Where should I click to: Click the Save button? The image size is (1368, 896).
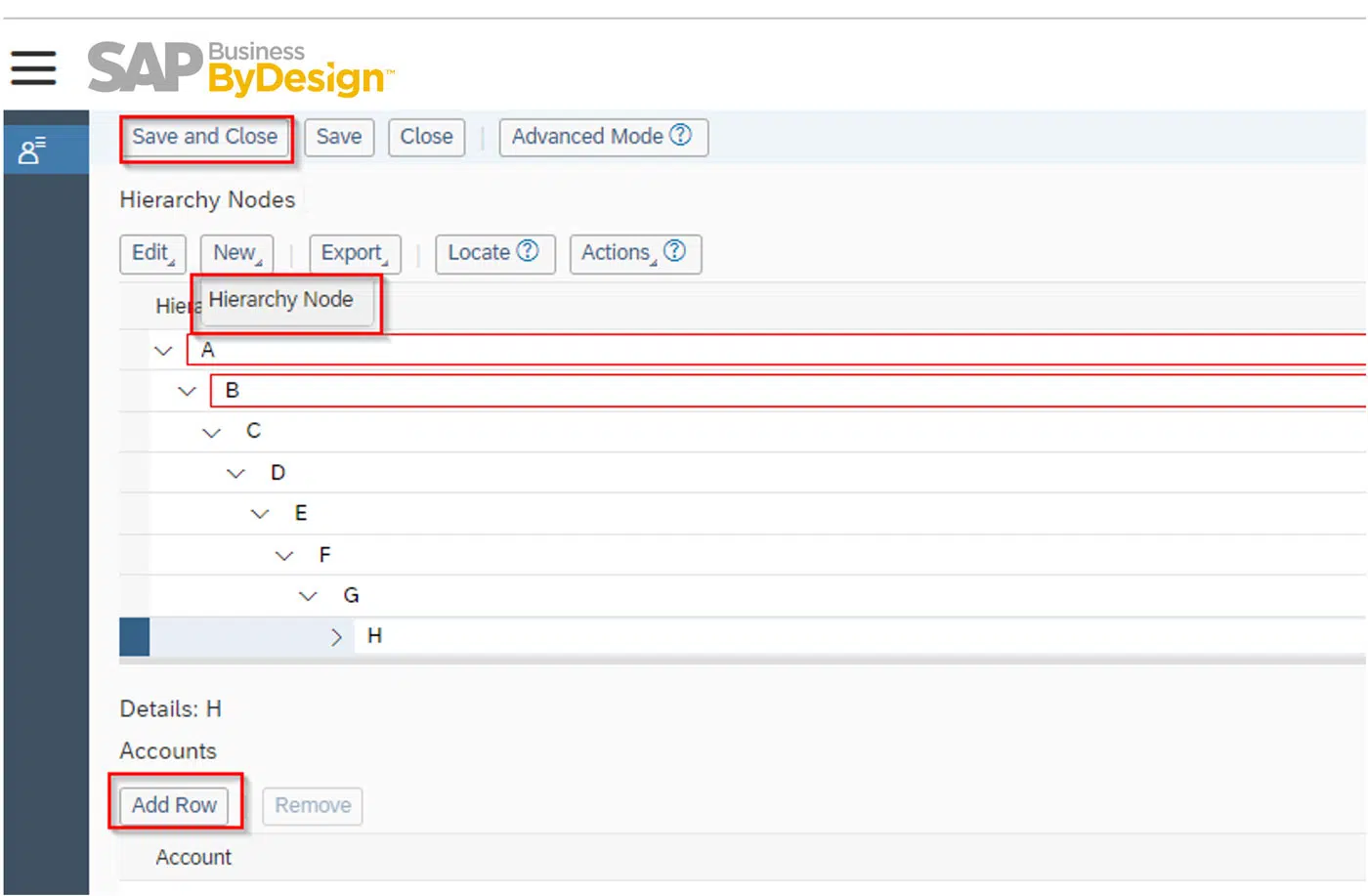click(x=339, y=137)
